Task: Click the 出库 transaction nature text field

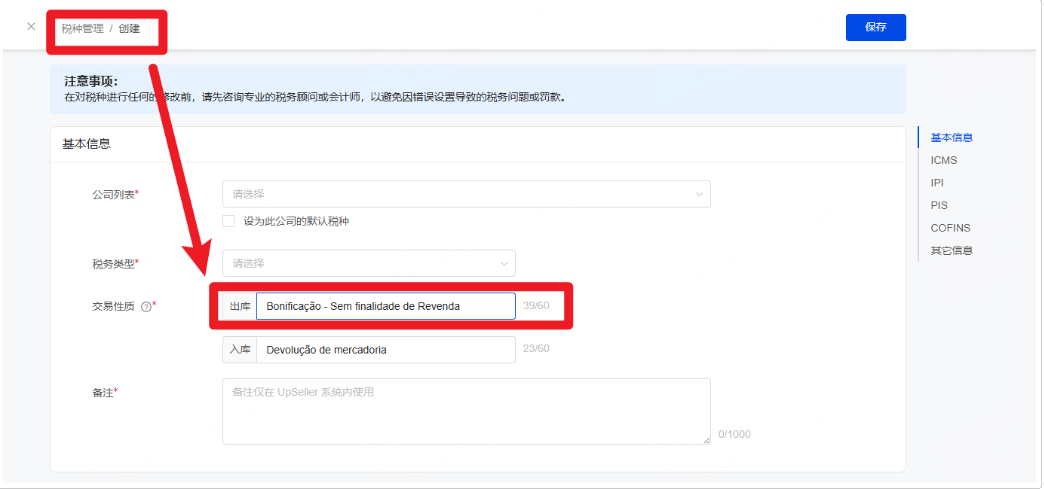Action: coord(386,306)
